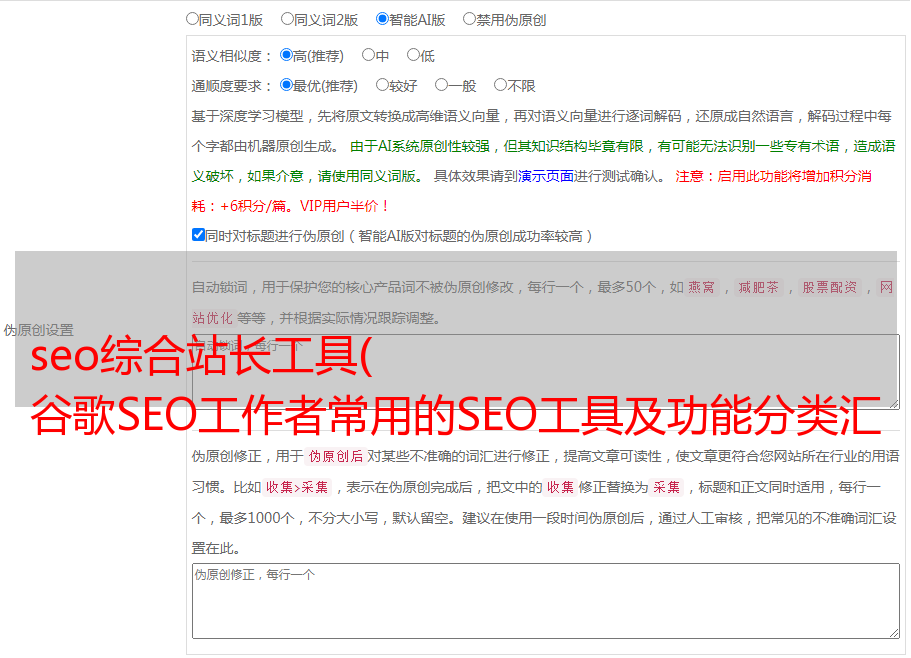
Task: Click into the 伪原创修正 textarea
Action: click(546, 601)
